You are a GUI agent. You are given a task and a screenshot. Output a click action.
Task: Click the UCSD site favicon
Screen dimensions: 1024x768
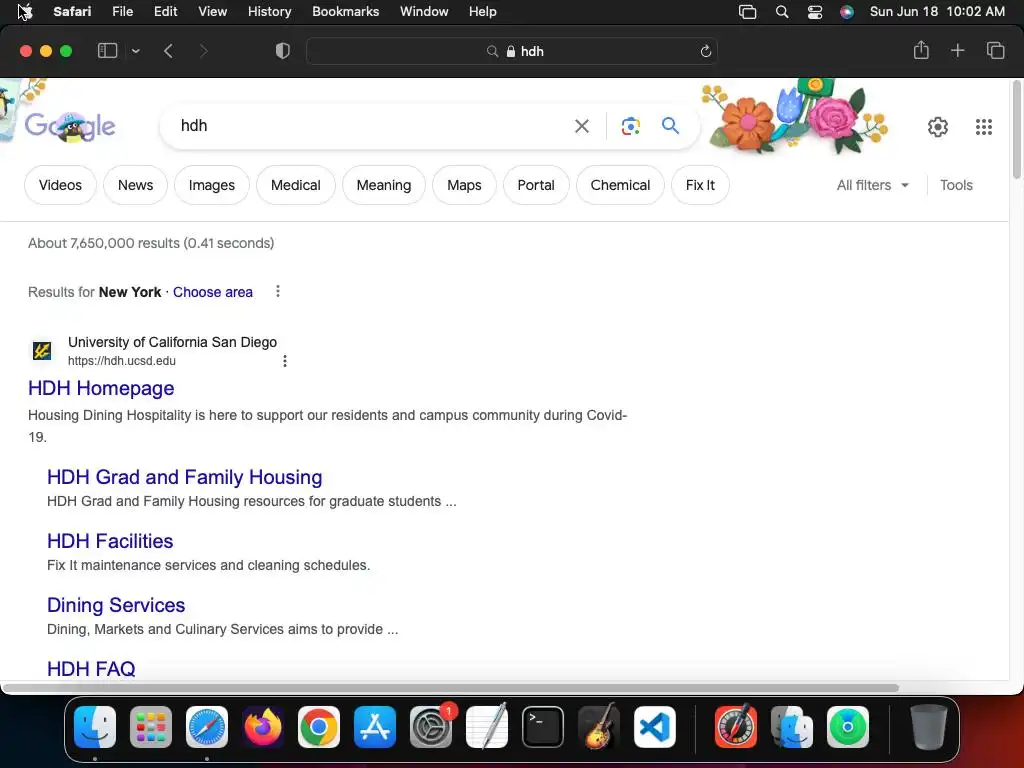tap(42, 351)
